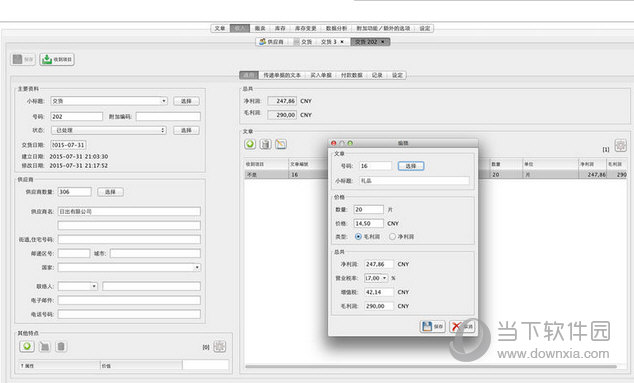The image size is (634, 383).
Task: Click the dialog 小标题 field with 礼品
Action: click(x=414, y=181)
